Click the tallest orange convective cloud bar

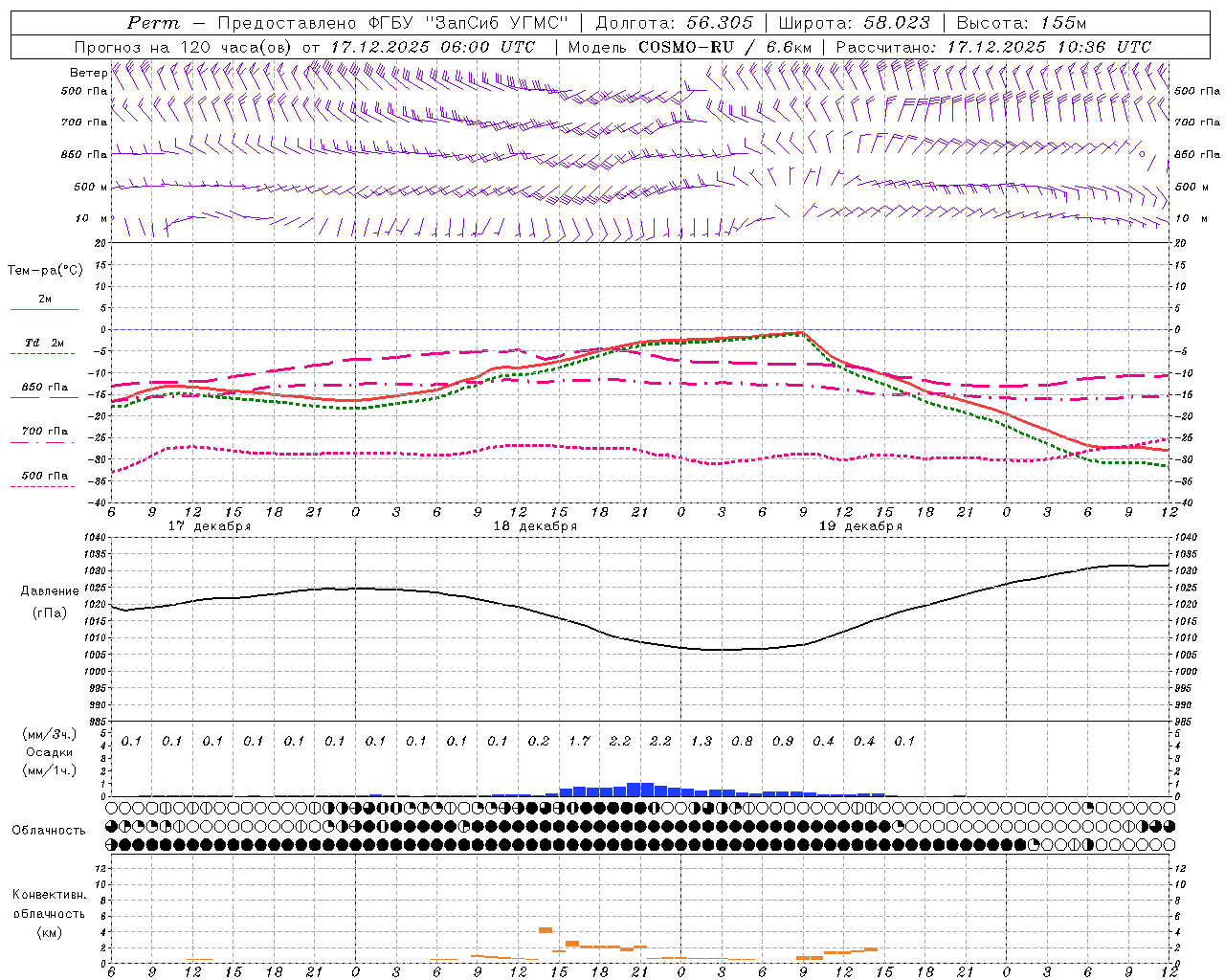pos(546,929)
